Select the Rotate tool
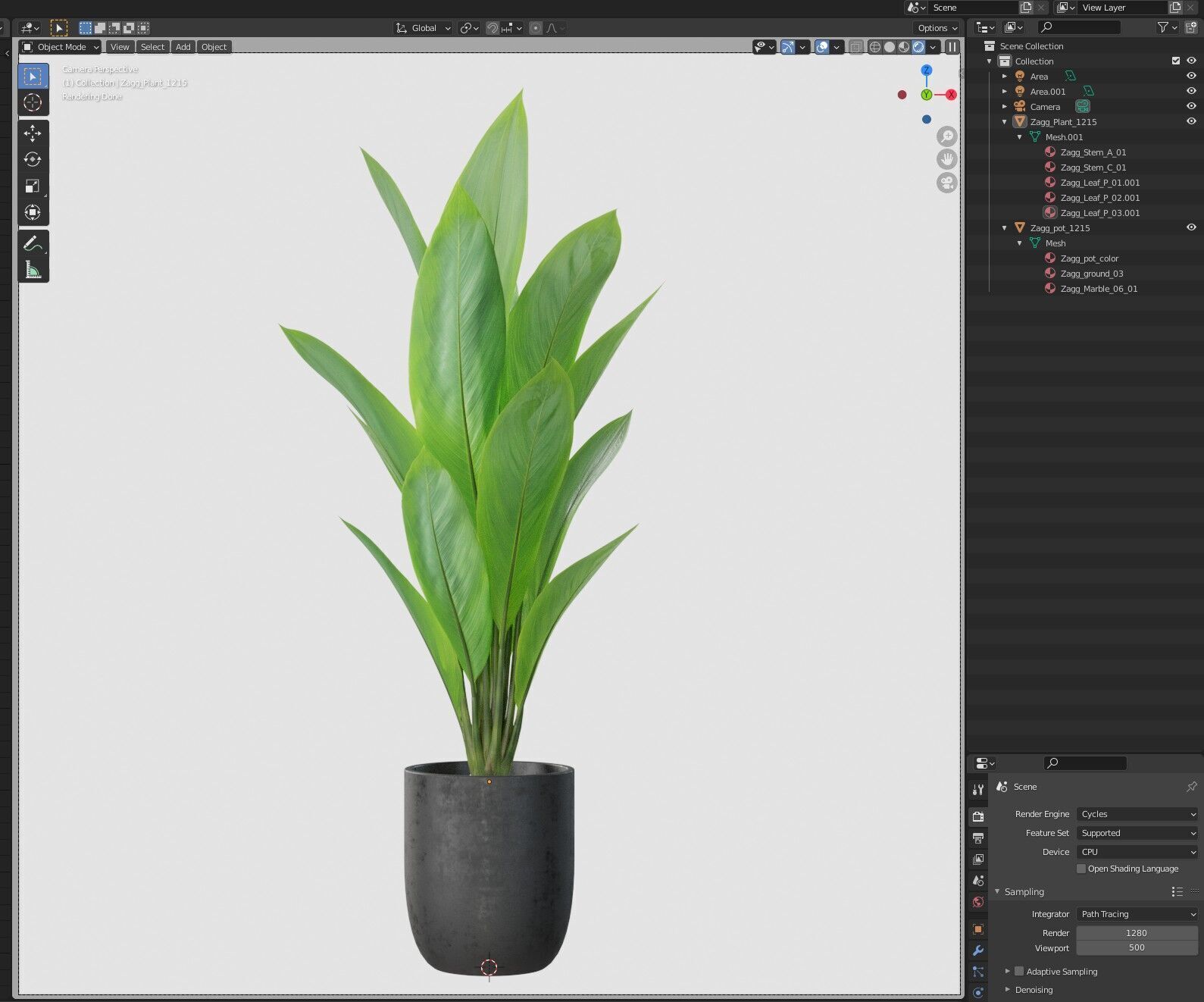 pos(33,160)
